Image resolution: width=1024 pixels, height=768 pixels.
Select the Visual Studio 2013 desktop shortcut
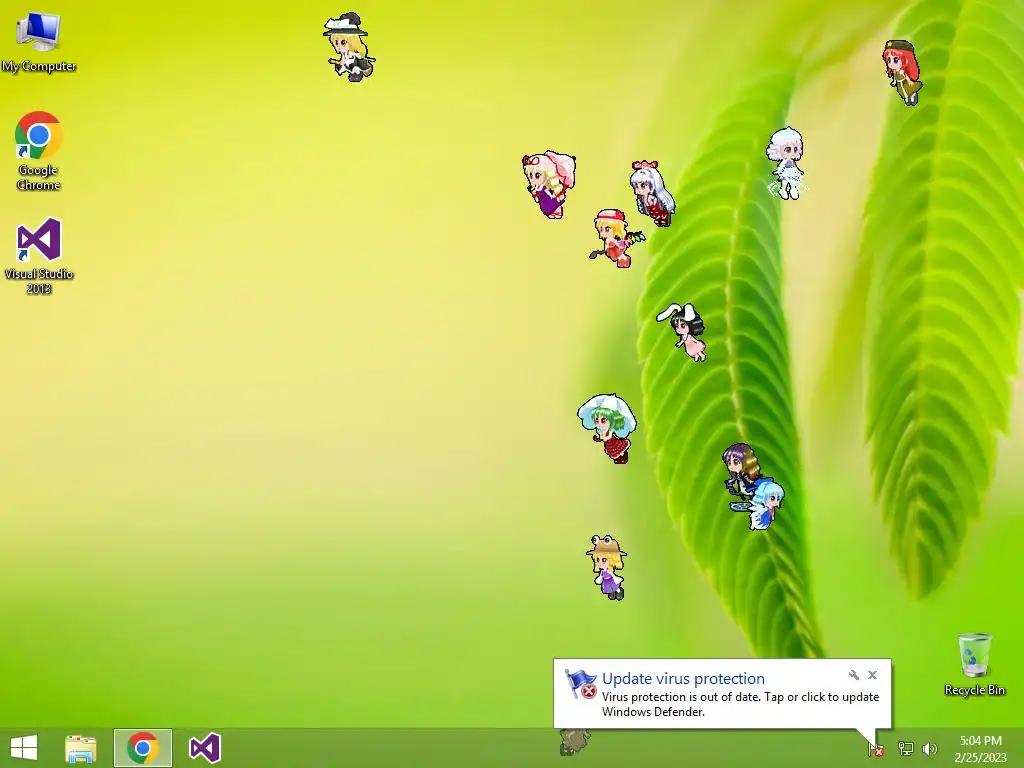coord(39,256)
